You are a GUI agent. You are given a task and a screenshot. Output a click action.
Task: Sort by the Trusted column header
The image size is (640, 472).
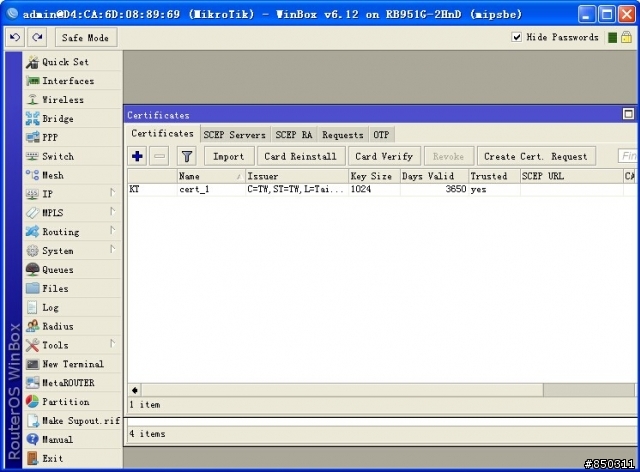[494, 176]
